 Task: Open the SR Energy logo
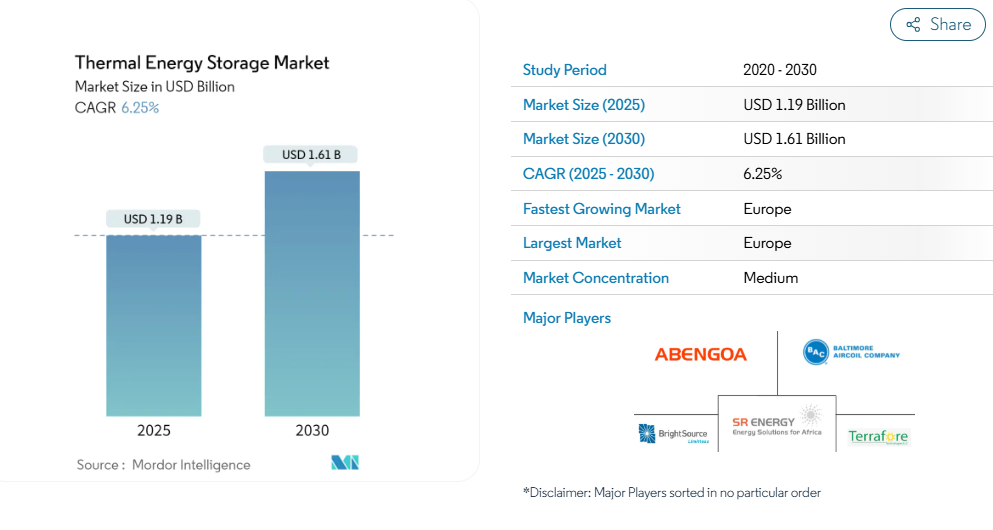777,423
